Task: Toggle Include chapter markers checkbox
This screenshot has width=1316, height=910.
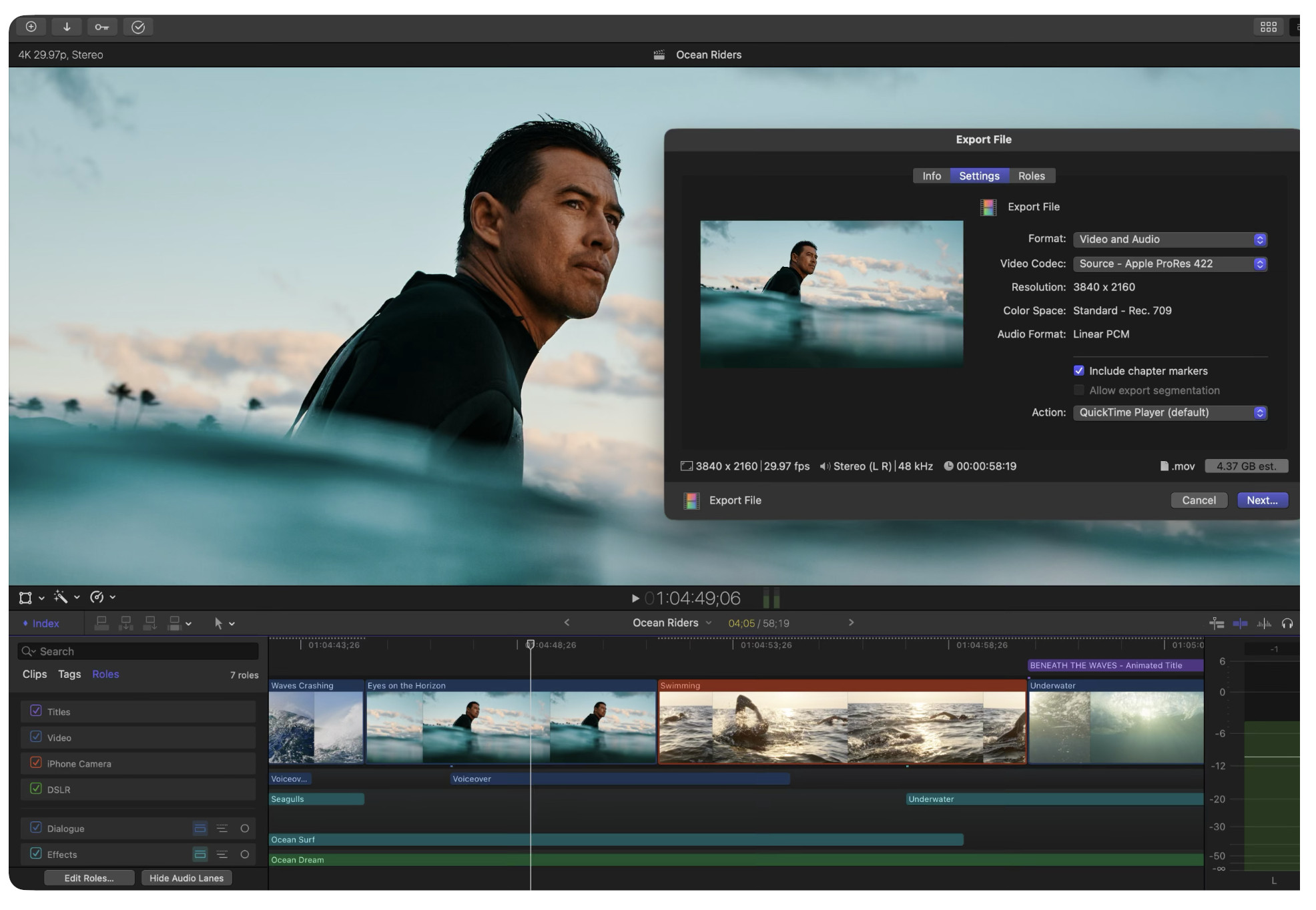Action: pyautogui.click(x=1078, y=370)
